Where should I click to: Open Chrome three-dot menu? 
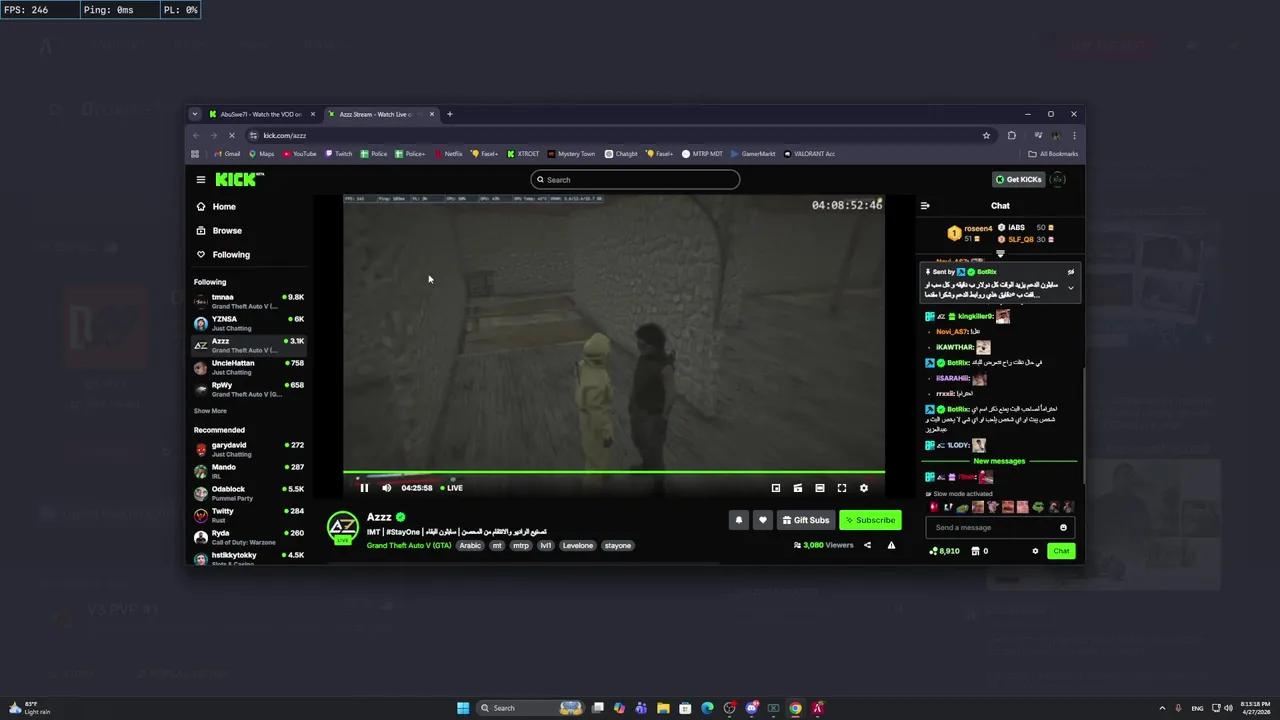[1074, 135]
